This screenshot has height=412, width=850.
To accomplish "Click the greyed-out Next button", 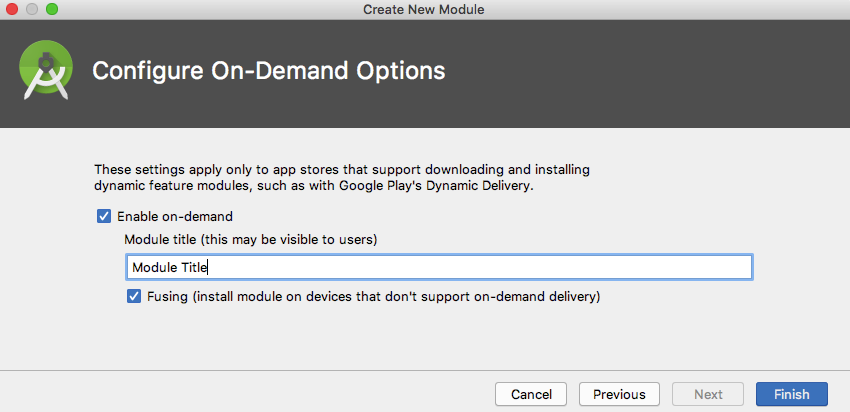I will coord(708,394).
